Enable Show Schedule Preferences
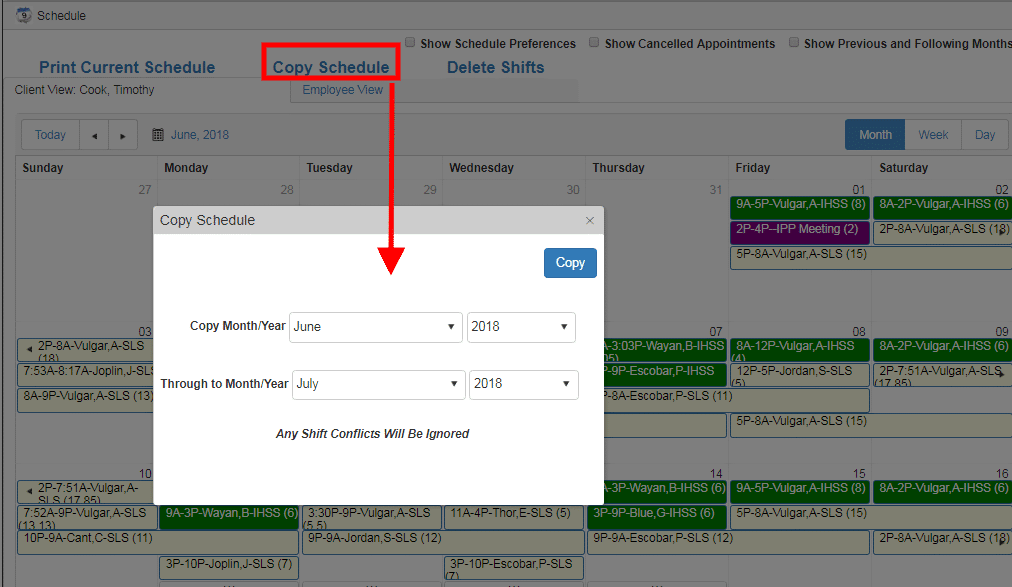Screen dimensions: 1012x587 [410, 41]
